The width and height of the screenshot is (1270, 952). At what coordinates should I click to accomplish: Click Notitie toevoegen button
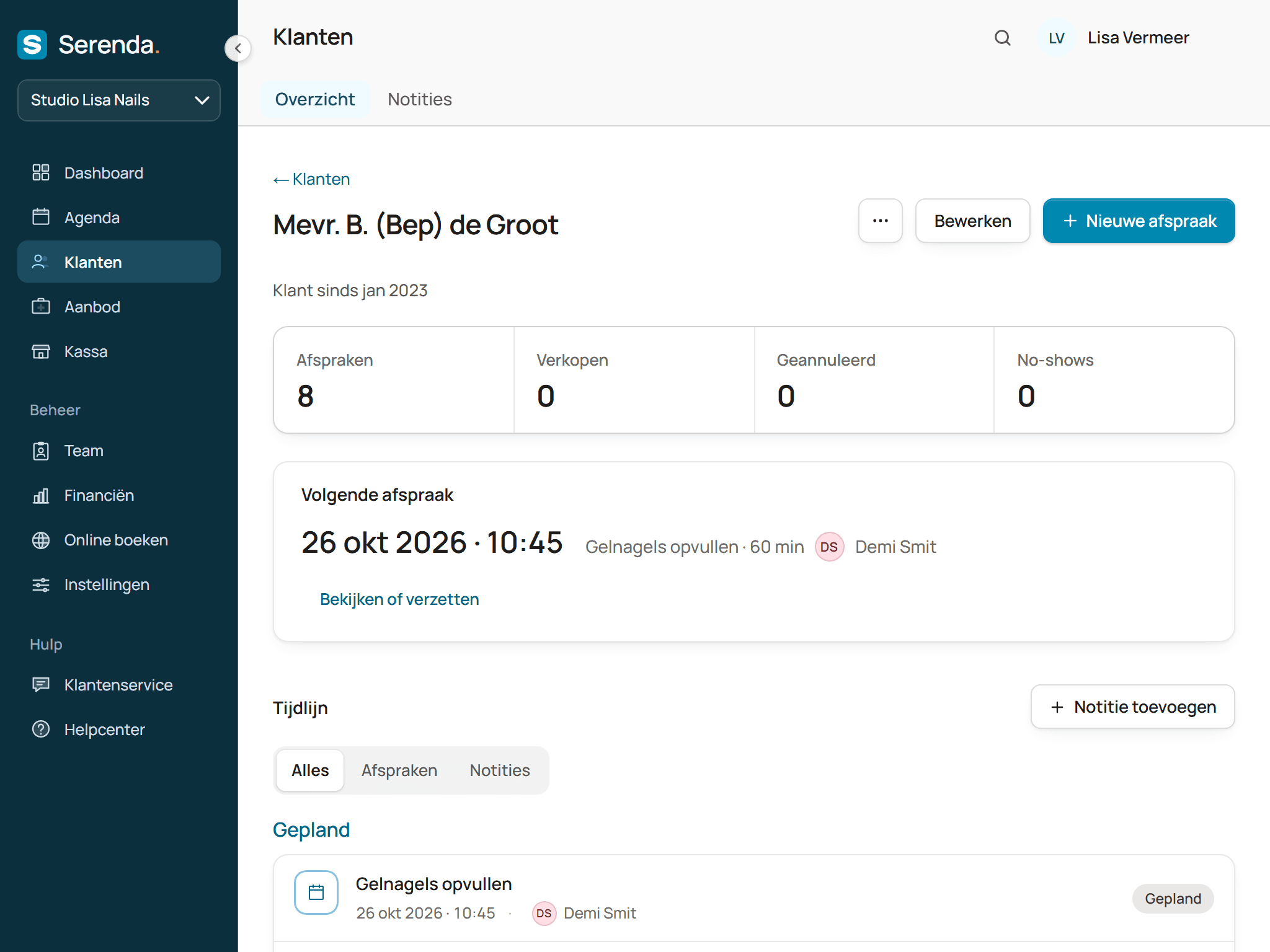click(1133, 707)
